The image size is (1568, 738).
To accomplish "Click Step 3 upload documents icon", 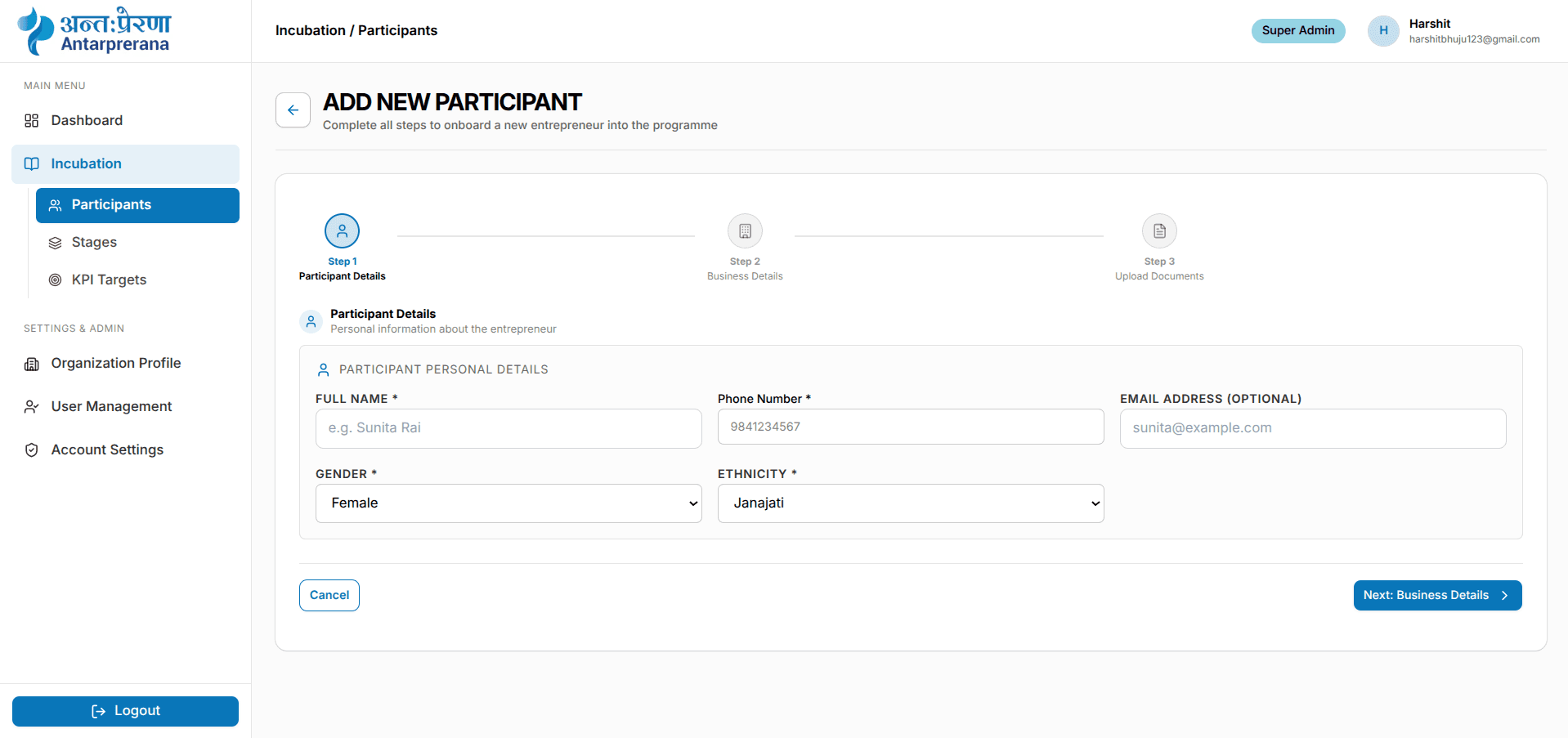I will tap(1159, 231).
